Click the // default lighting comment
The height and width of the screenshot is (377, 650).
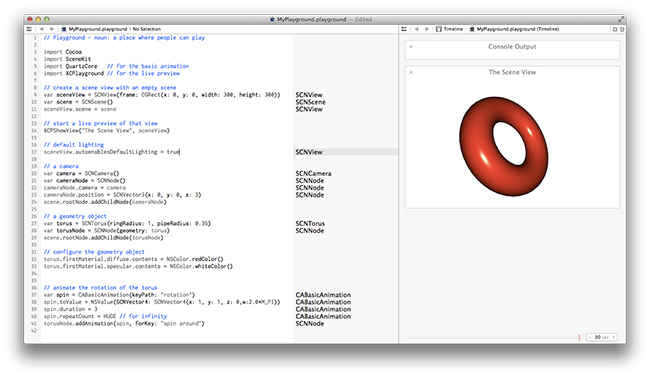pyautogui.click(x=74, y=145)
